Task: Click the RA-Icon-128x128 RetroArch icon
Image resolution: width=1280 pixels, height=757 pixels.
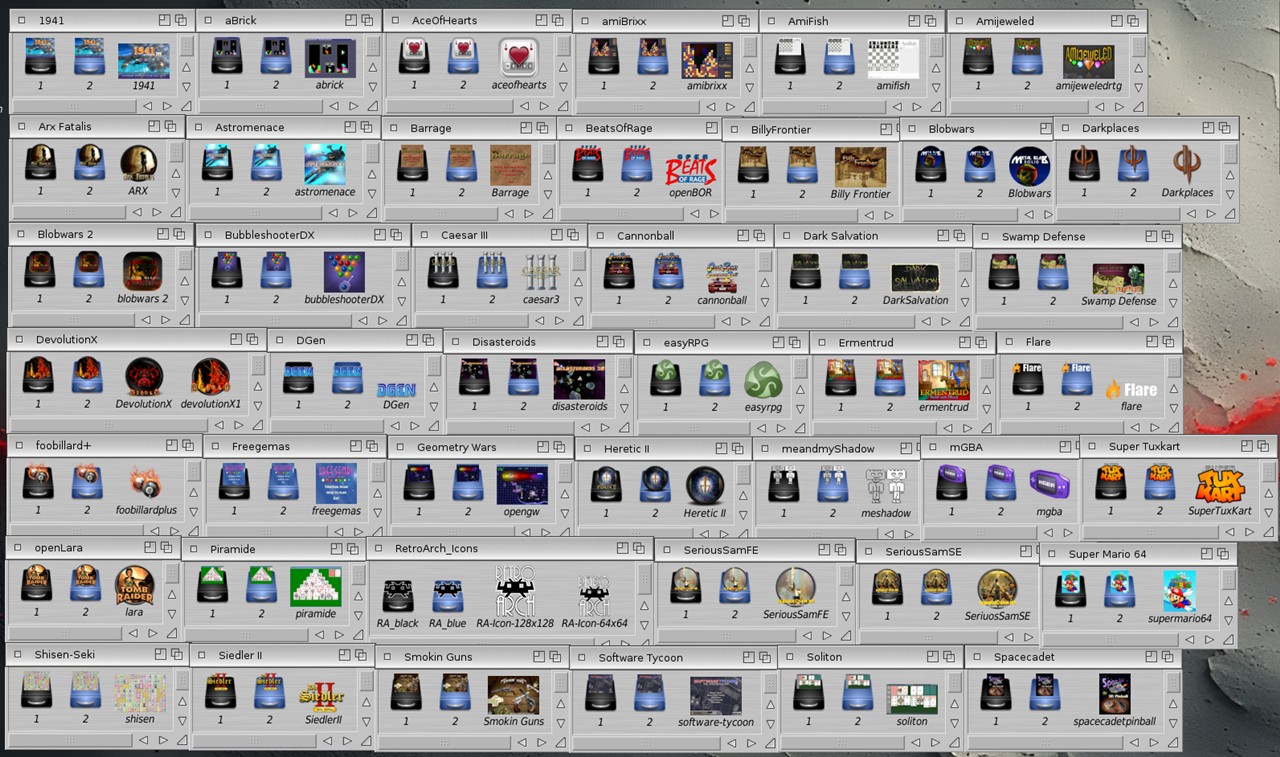Action: coord(515,592)
